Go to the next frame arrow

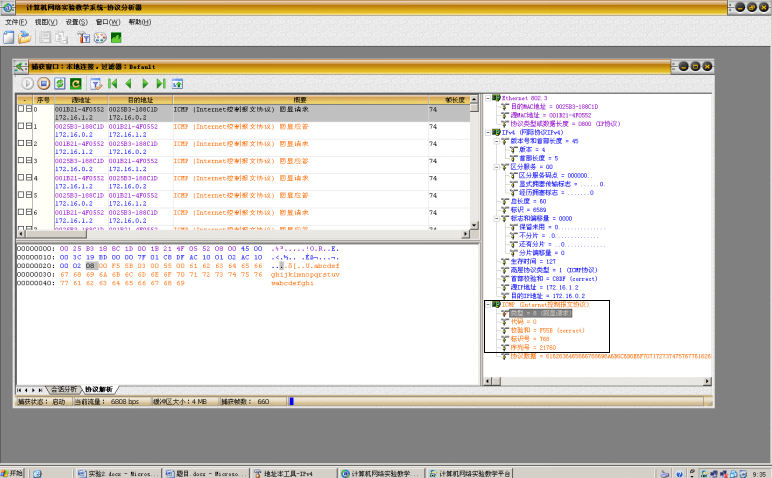pyautogui.click(x=145, y=84)
